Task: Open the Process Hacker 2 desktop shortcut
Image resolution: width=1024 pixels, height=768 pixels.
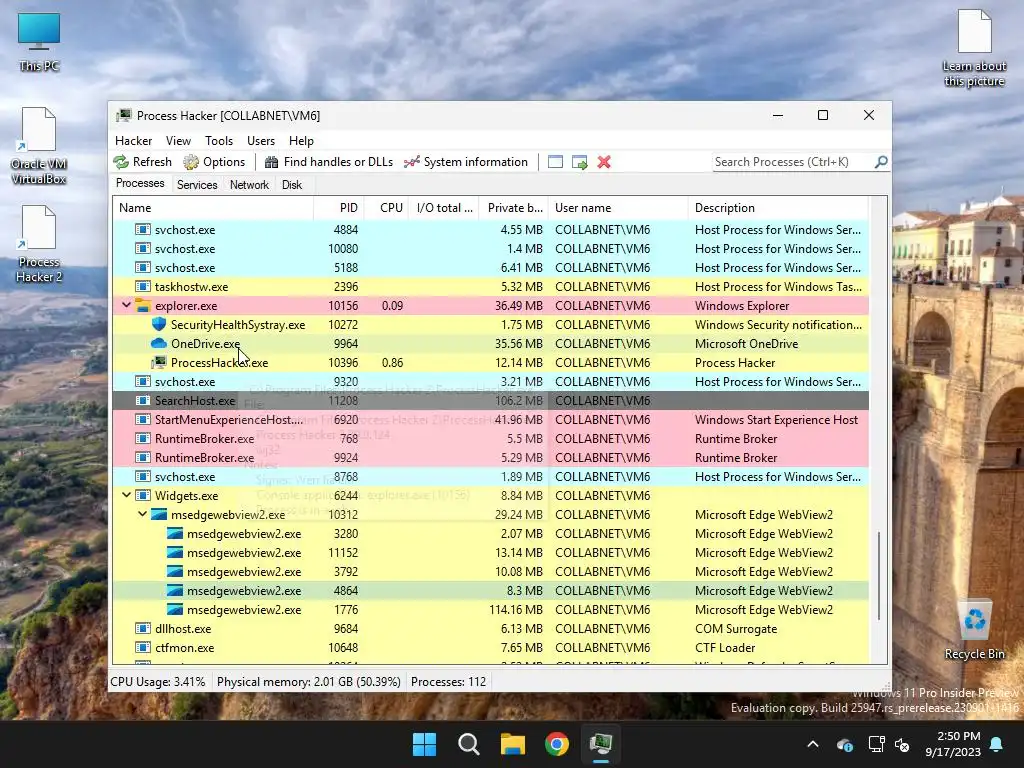Action: coord(39,244)
